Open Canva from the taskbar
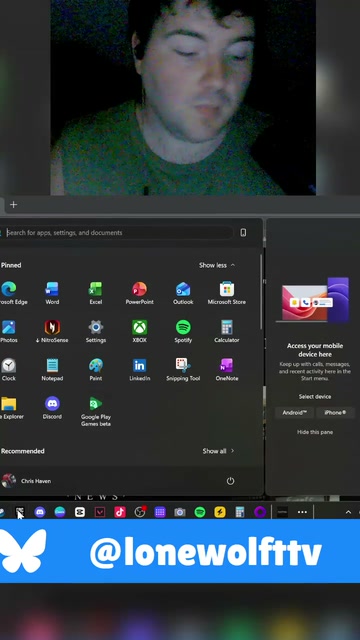The width and height of the screenshot is (360, 640). [x=60, y=512]
